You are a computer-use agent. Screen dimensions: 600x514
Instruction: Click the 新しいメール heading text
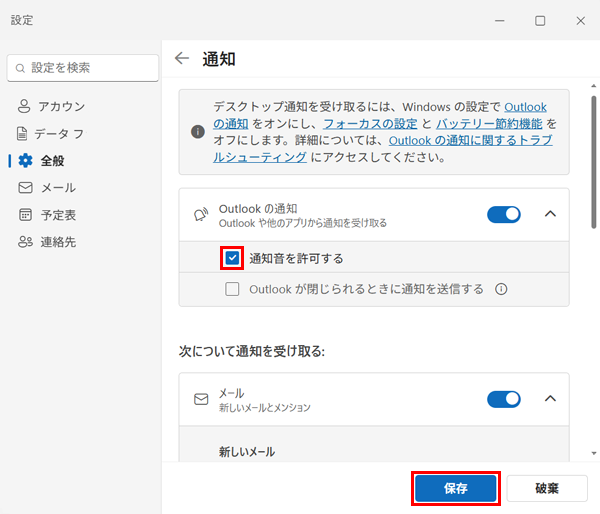pyautogui.click(x=247, y=452)
